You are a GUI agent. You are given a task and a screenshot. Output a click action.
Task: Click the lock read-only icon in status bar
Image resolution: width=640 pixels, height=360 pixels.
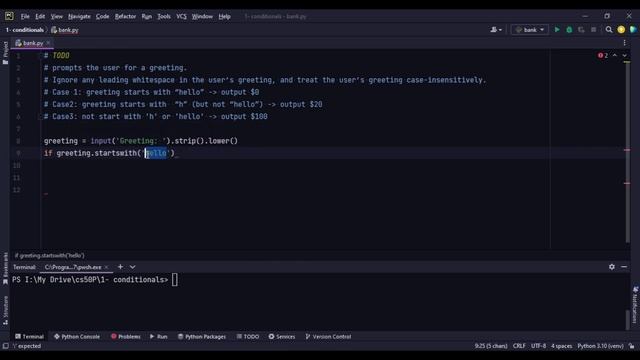pyautogui.click(x=631, y=346)
